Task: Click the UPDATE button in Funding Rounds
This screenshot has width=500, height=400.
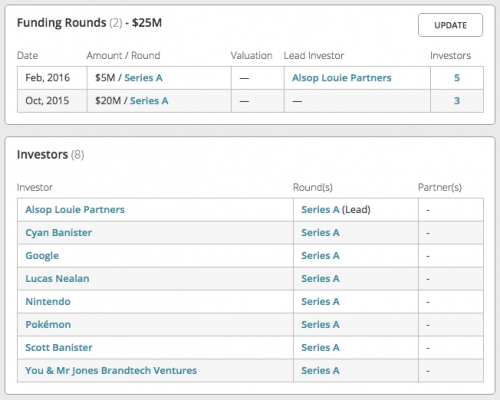Action: (x=450, y=25)
